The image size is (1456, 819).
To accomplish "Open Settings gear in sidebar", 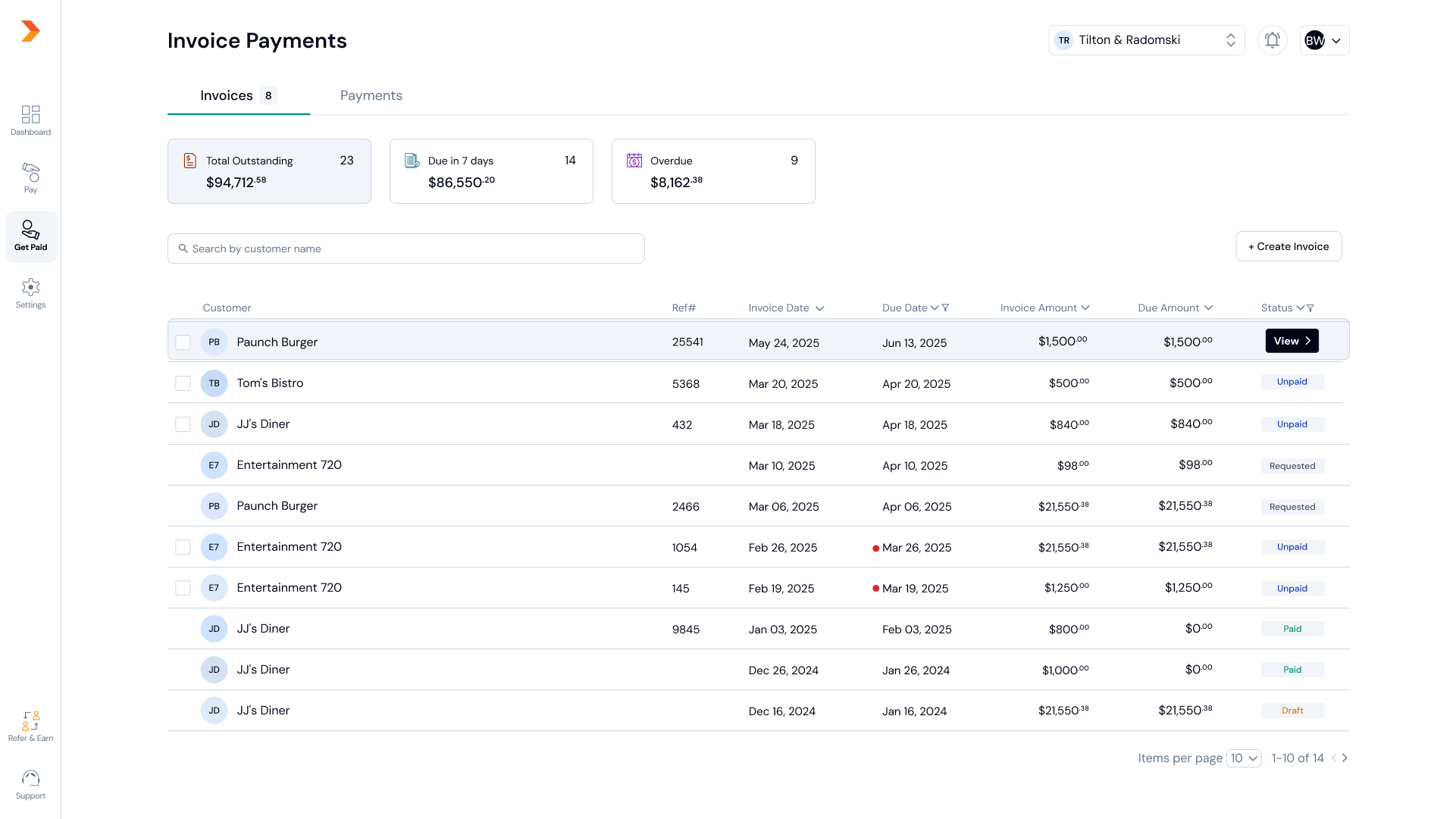I will 30,292.
